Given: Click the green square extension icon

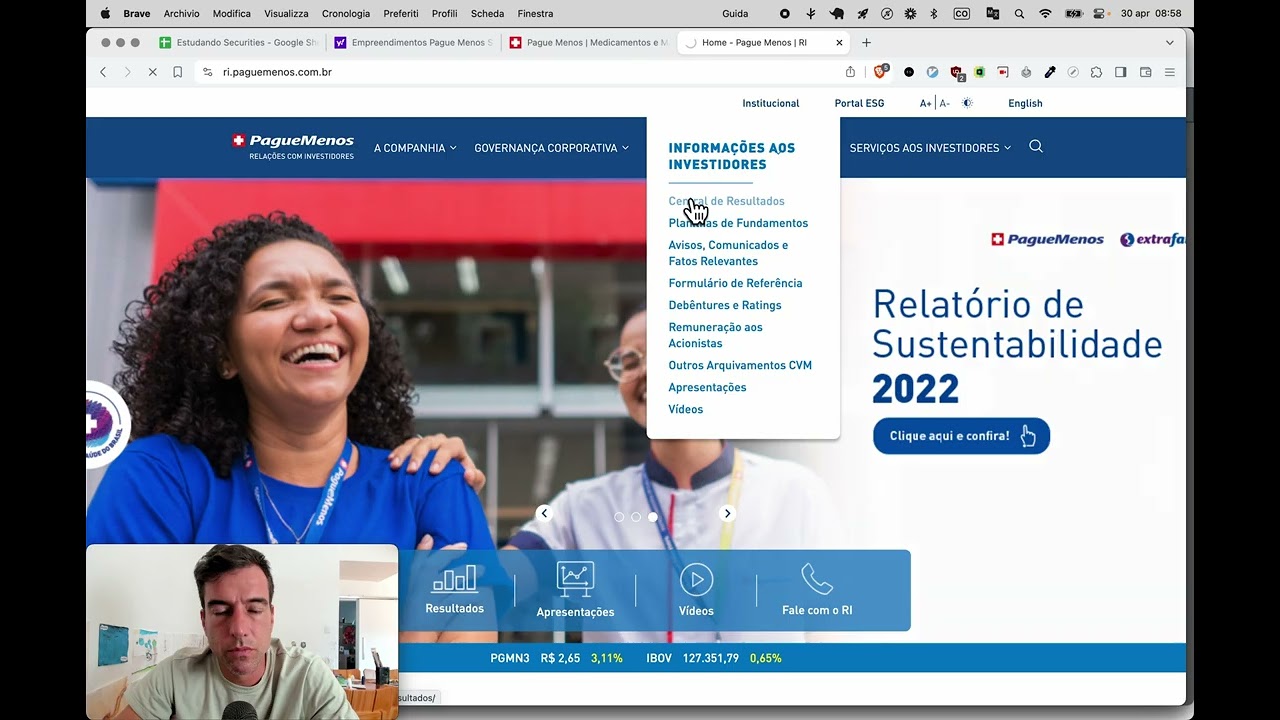Looking at the screenshot, I should click(x=980, y=72).
